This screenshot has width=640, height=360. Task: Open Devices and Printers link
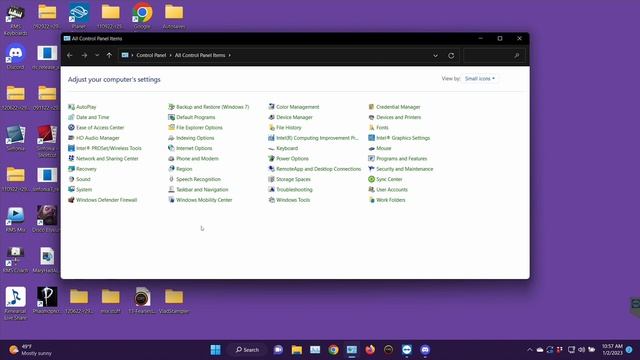(398, 117)
